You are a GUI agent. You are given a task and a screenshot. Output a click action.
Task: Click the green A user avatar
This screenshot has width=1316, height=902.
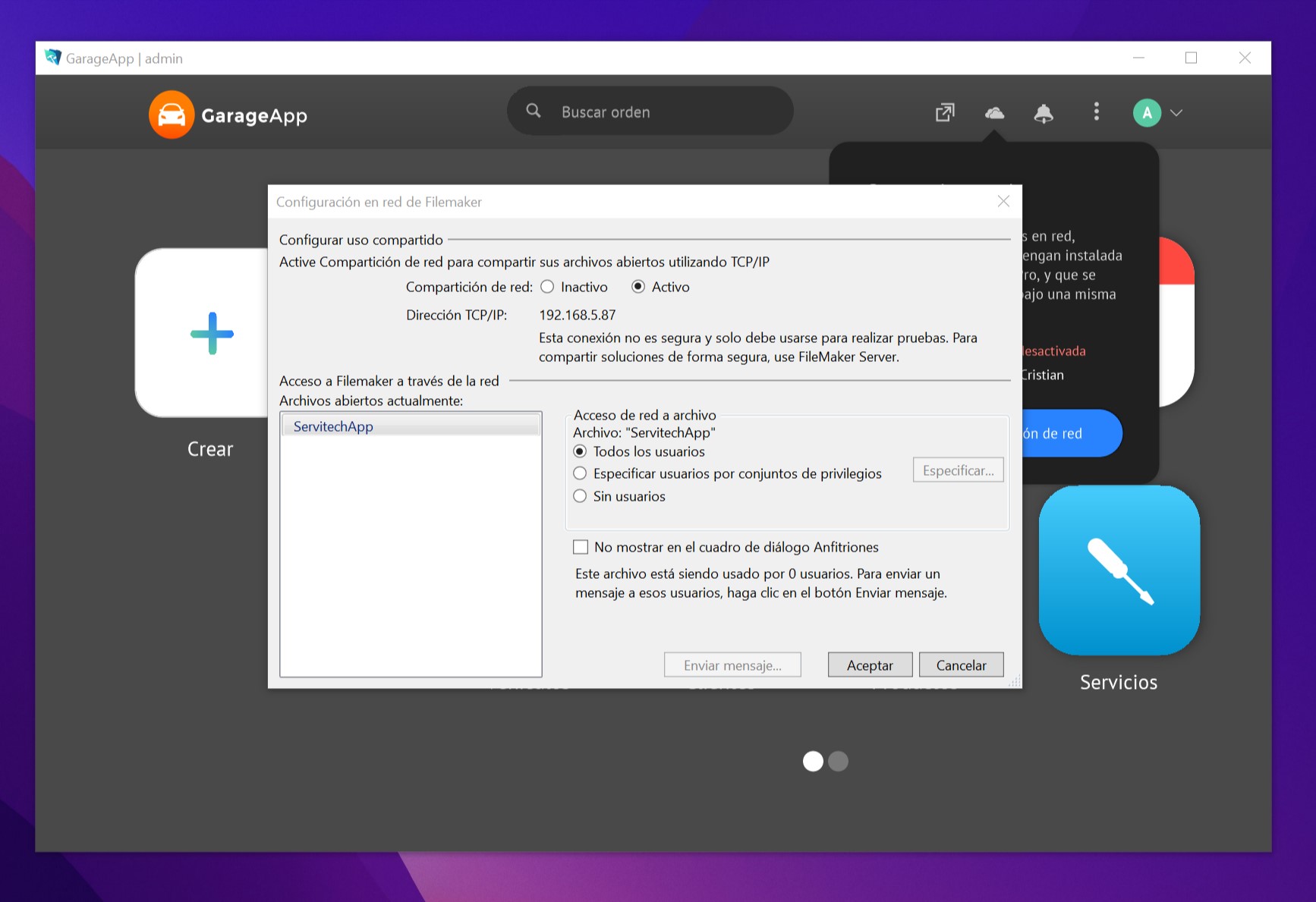(x=1147, y=112)
